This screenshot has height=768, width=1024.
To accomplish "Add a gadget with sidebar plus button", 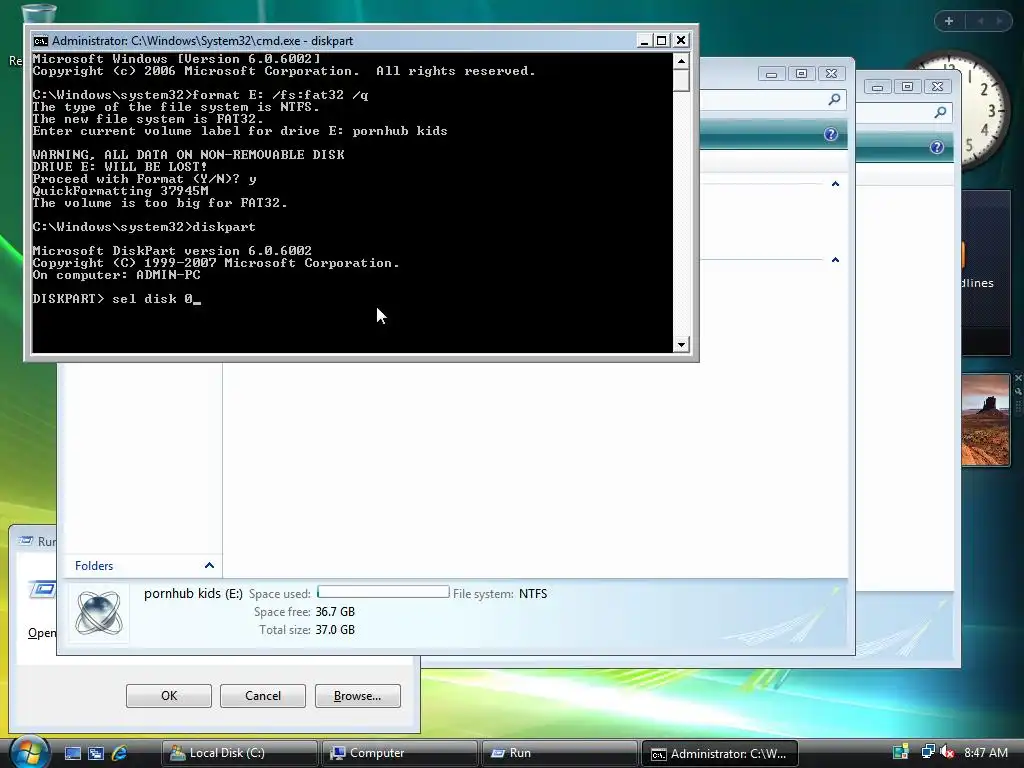I will [949, 21].
